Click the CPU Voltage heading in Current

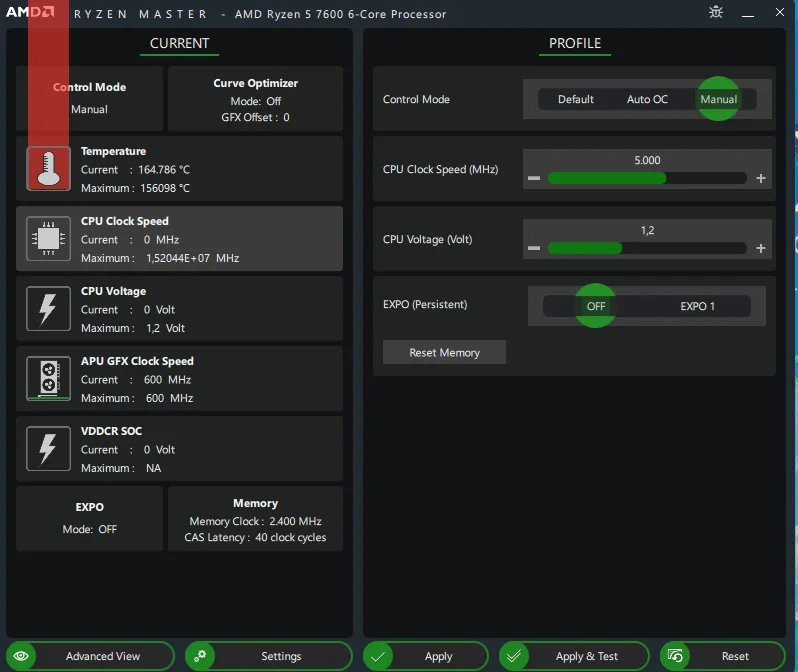[x=113, y=291]
